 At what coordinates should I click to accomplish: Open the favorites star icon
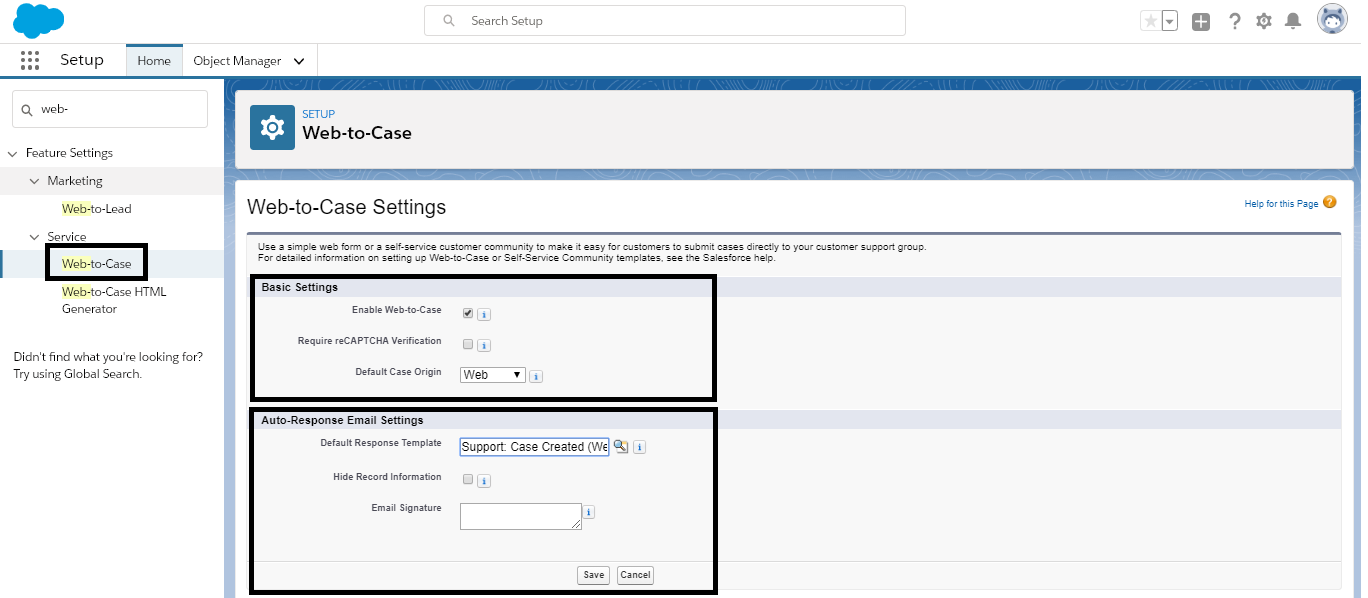[x=1152, y=21]
